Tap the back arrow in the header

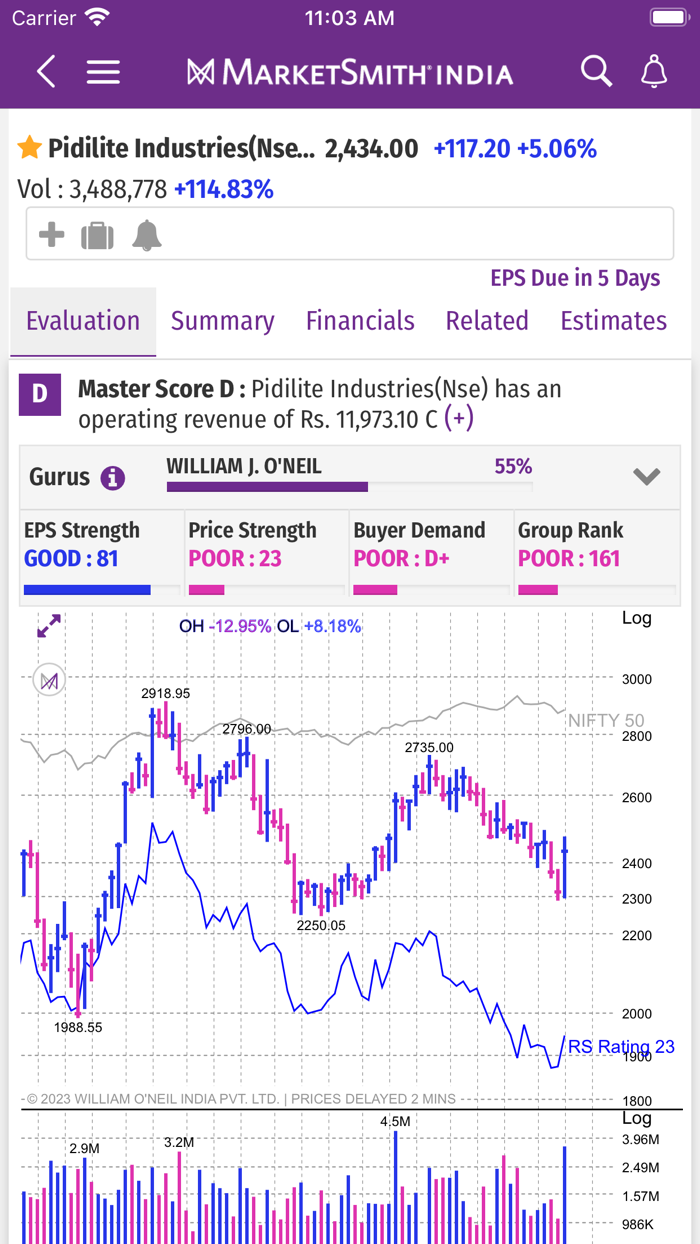pos(46,71)
